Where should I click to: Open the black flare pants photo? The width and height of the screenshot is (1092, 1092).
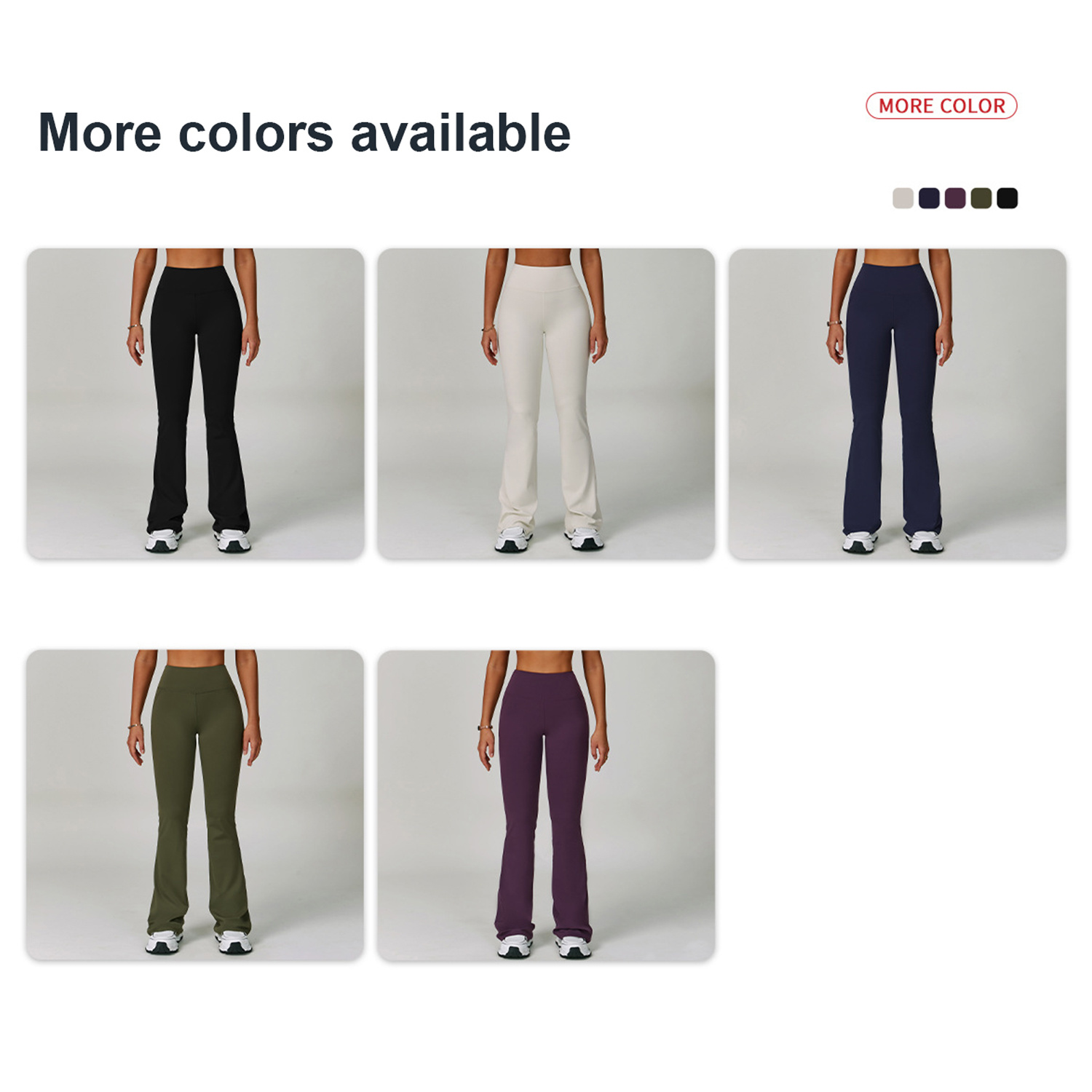click(195, 404)
